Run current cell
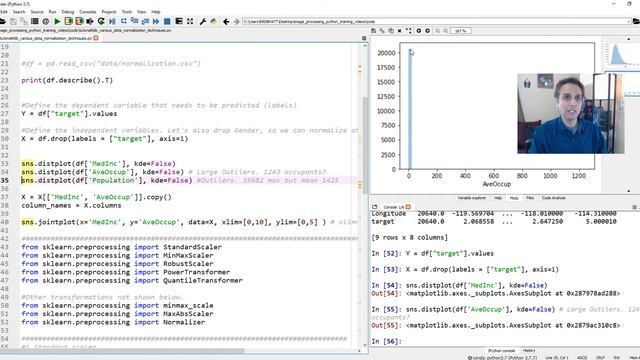Screen dimensions: 640x360 (68, 21)
